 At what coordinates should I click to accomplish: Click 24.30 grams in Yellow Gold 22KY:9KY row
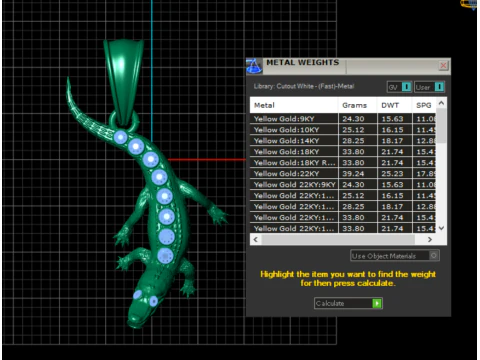(353, 185)
